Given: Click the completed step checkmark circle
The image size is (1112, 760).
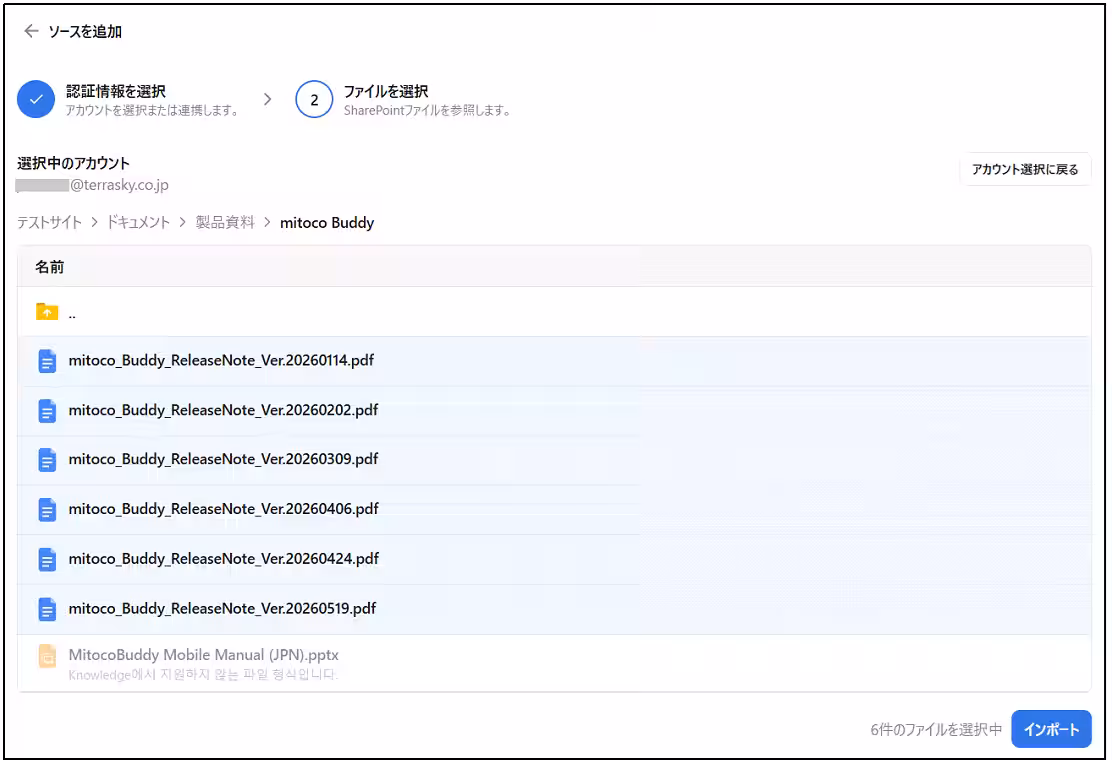Looking at the screenshot, I should coord(35,99).
